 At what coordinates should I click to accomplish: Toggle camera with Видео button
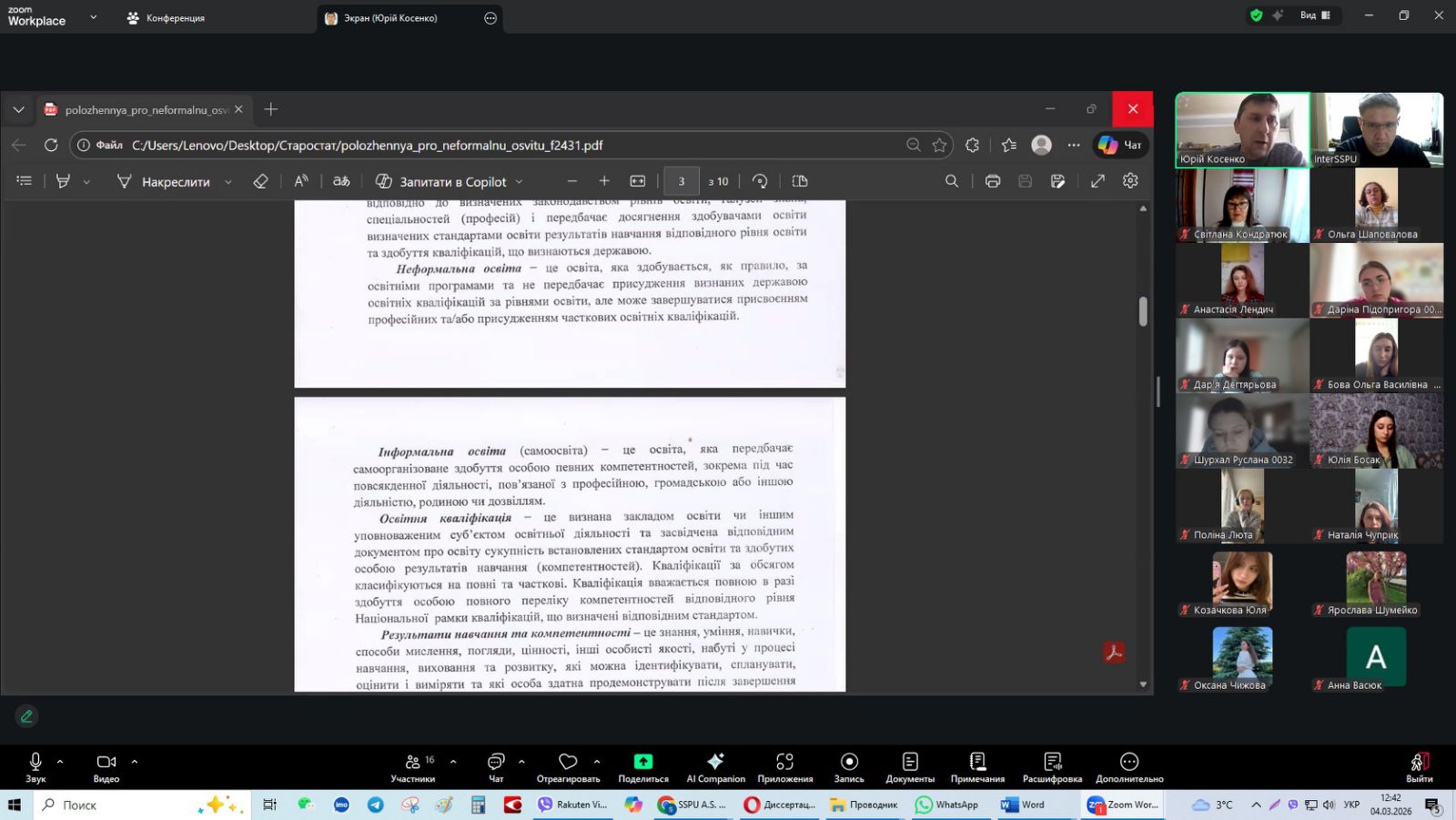click(106, 766)
